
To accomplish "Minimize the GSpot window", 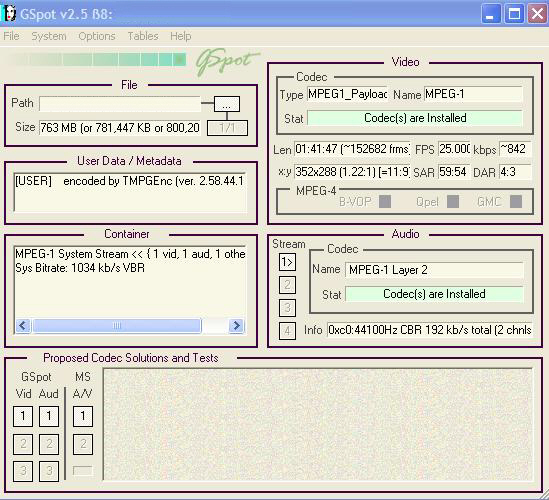I will pyautogui.click(x=491, y=14).
